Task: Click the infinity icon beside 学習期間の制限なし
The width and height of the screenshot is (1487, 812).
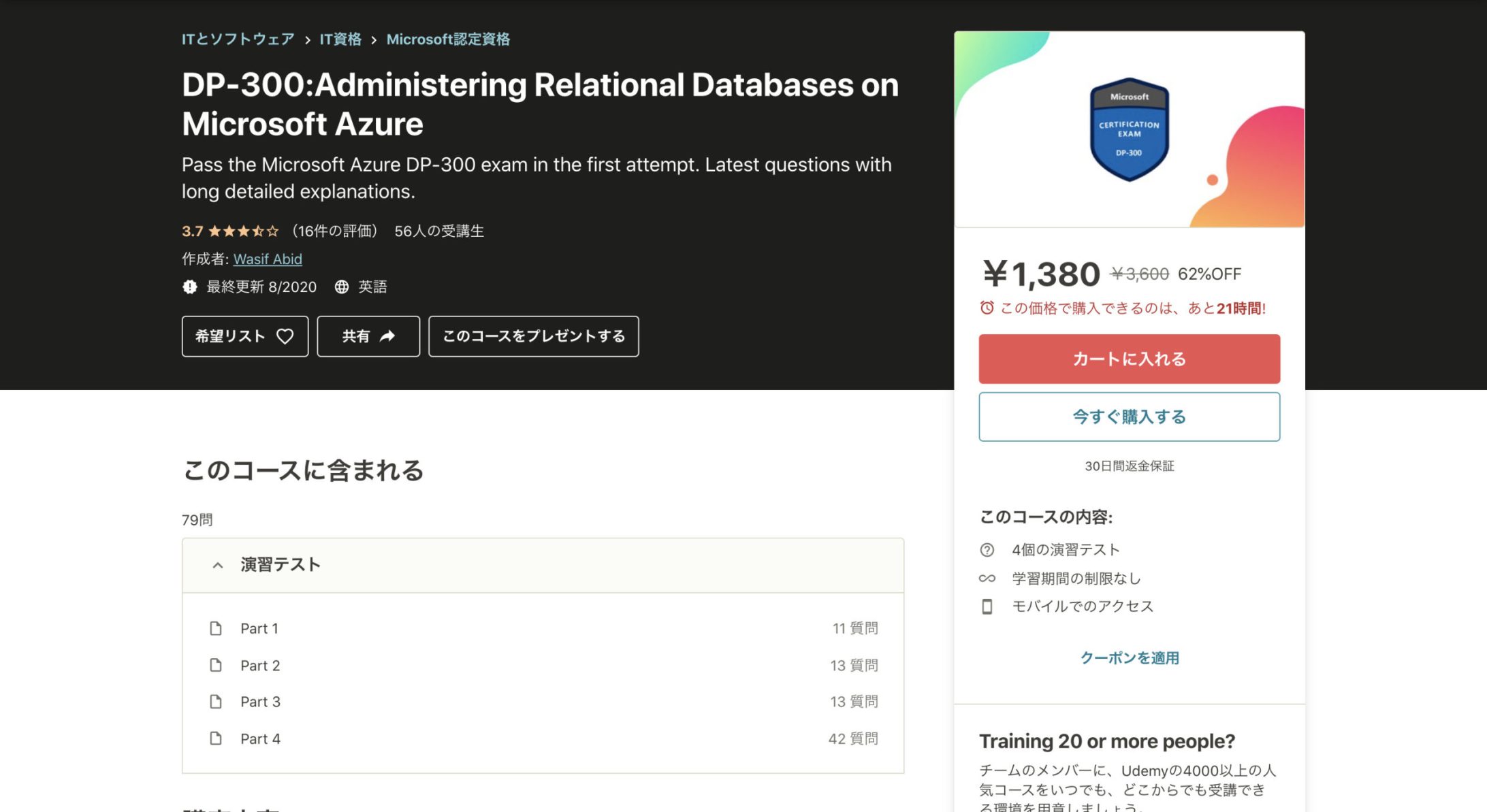Action: click(987, 579)
